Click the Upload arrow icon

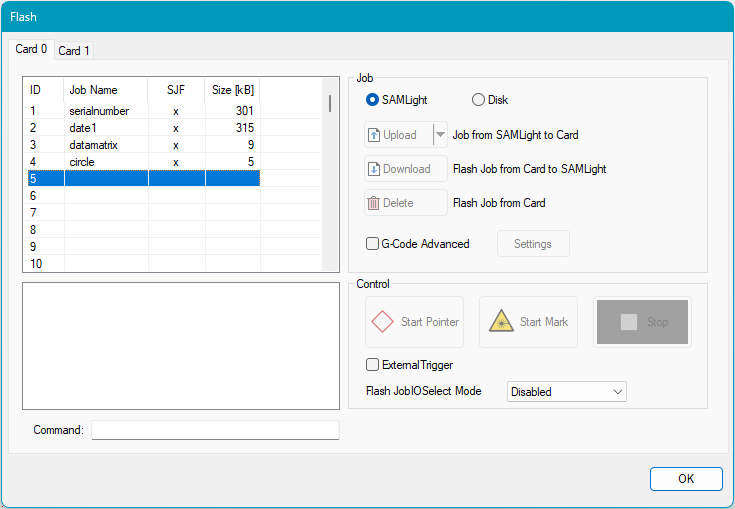pos(374,135)
